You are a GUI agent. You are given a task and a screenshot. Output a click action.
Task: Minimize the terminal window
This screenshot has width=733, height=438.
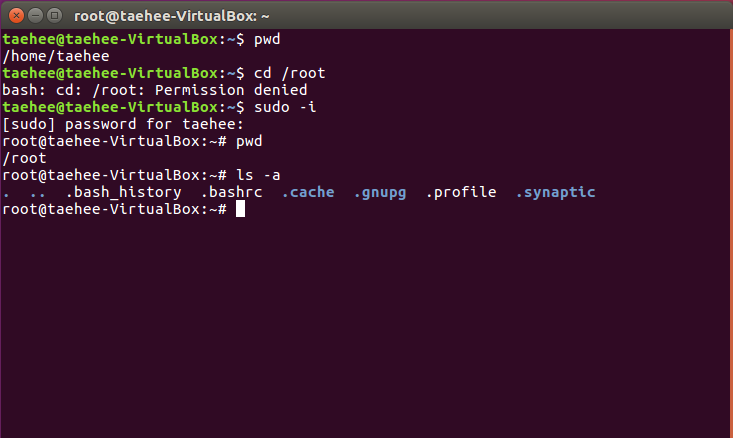click(36, 16)
